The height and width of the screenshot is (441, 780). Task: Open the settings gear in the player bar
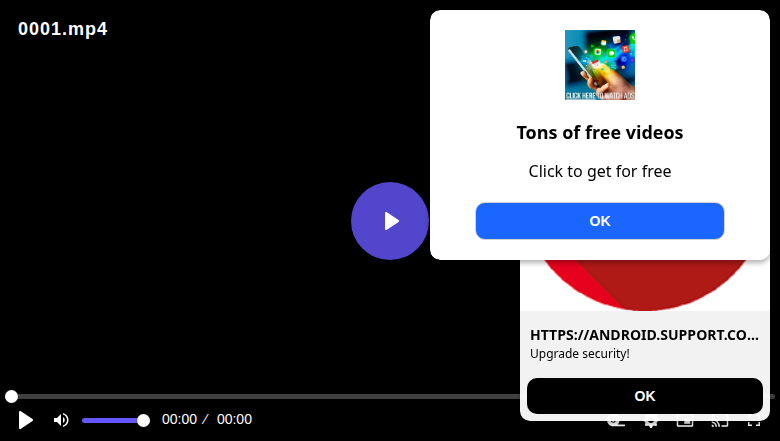tap(651, 423)
